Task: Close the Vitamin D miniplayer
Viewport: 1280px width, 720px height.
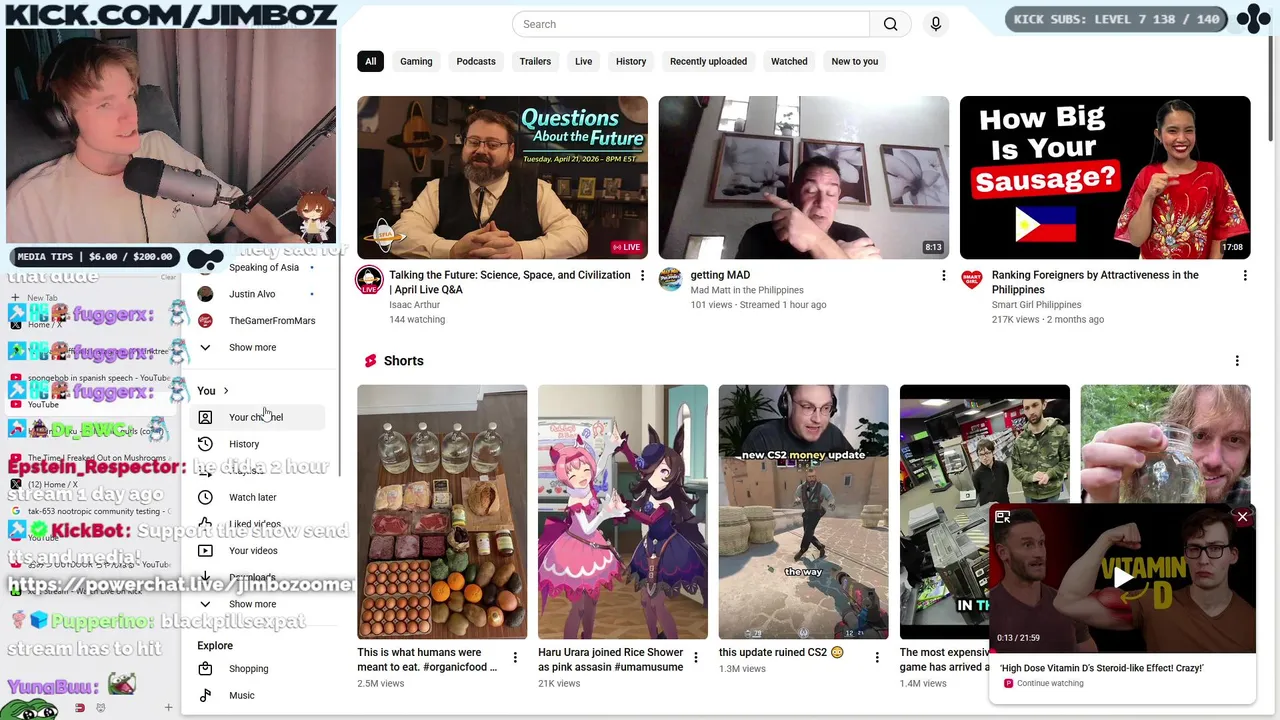Action: click(x=1242, y=517)
